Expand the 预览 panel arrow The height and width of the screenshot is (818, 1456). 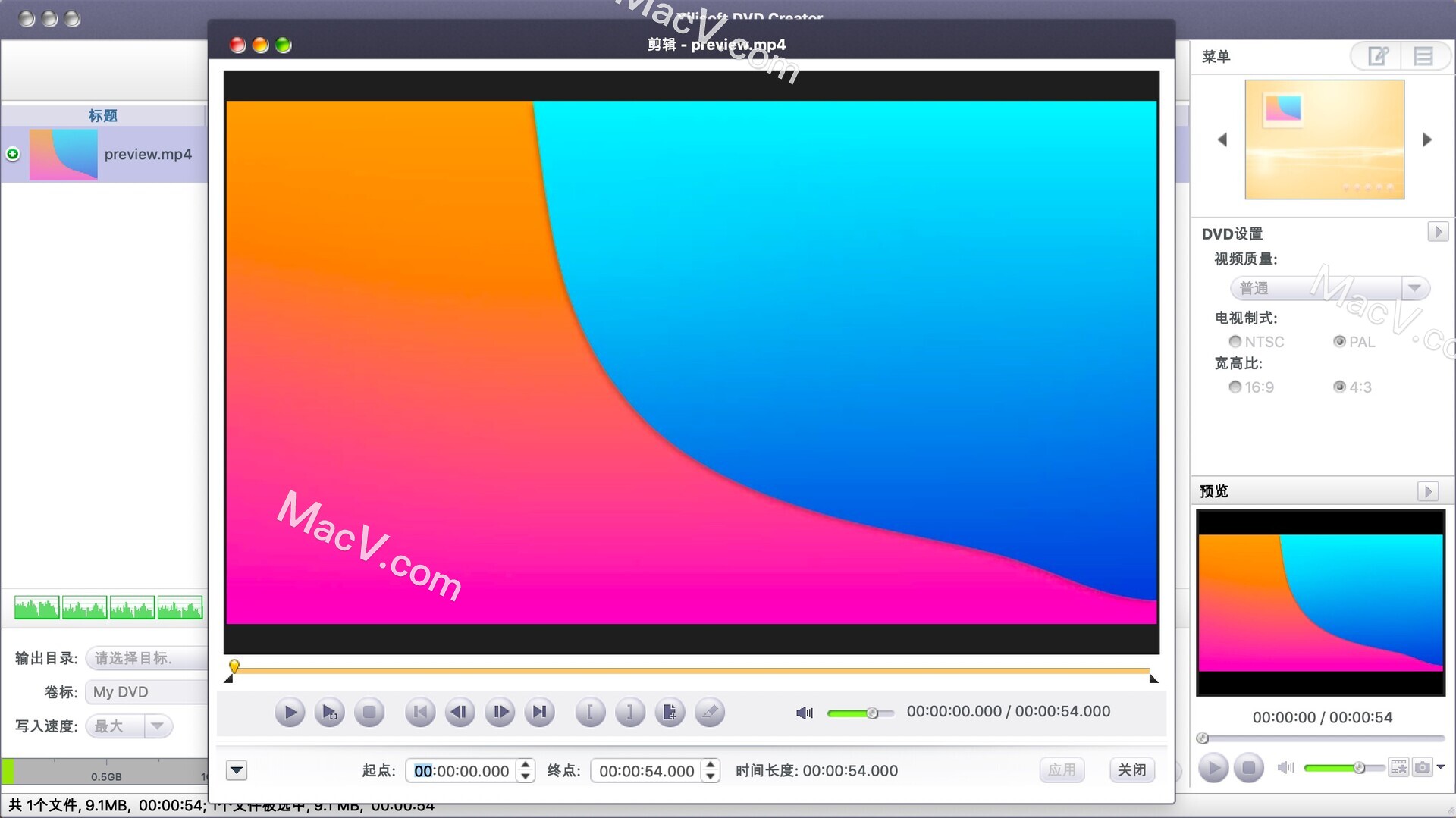[1427, 491]
